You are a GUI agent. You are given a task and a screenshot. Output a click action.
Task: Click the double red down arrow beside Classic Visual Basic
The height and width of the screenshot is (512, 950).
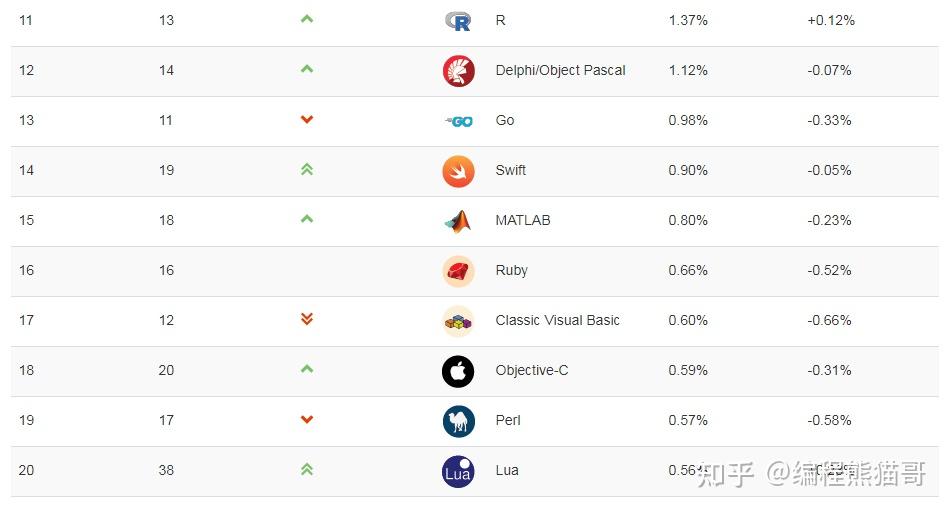(307, 320)
